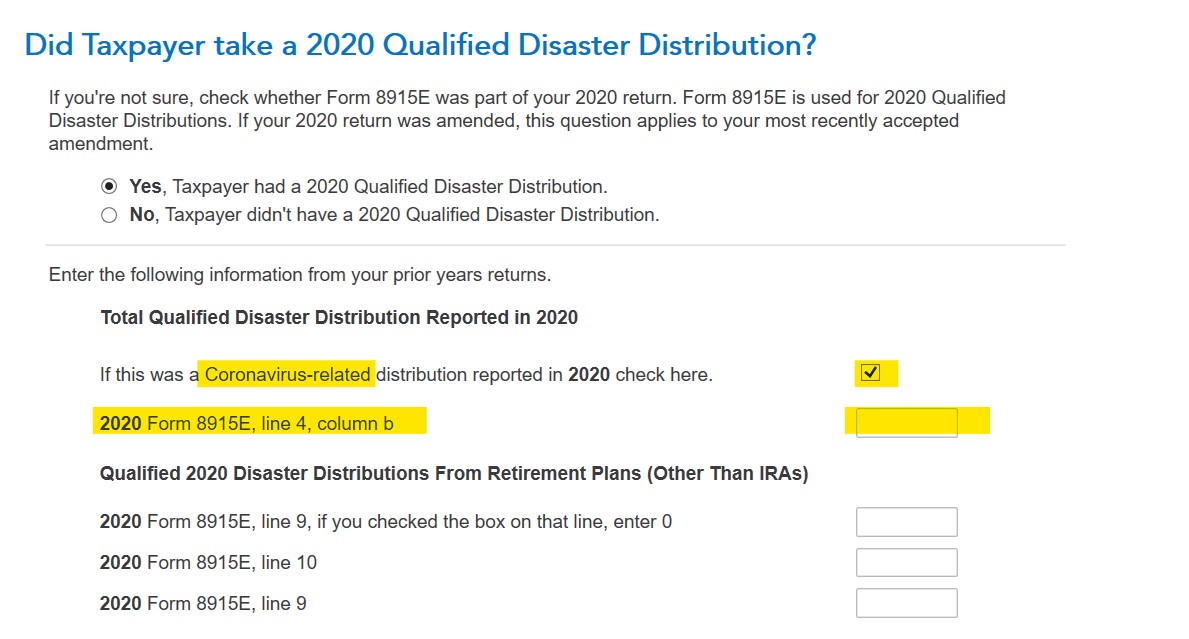Image resolution: width=1189 pixels, height=639 pixels.
Task: Click the bottom '2020 Form 8915E, line 9' label
Action: (x=203, y=604)
